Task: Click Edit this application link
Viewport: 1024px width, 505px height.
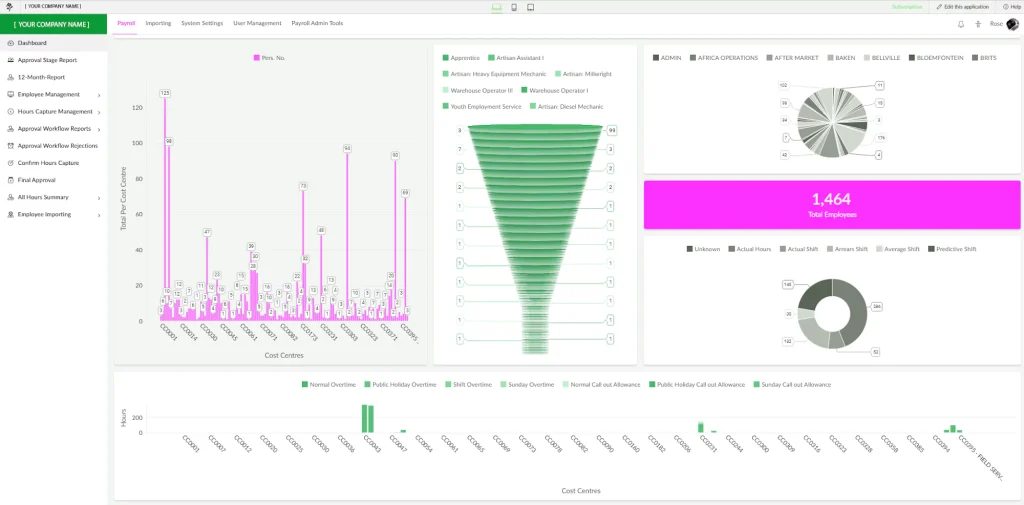Action: [x=962, y=7]
